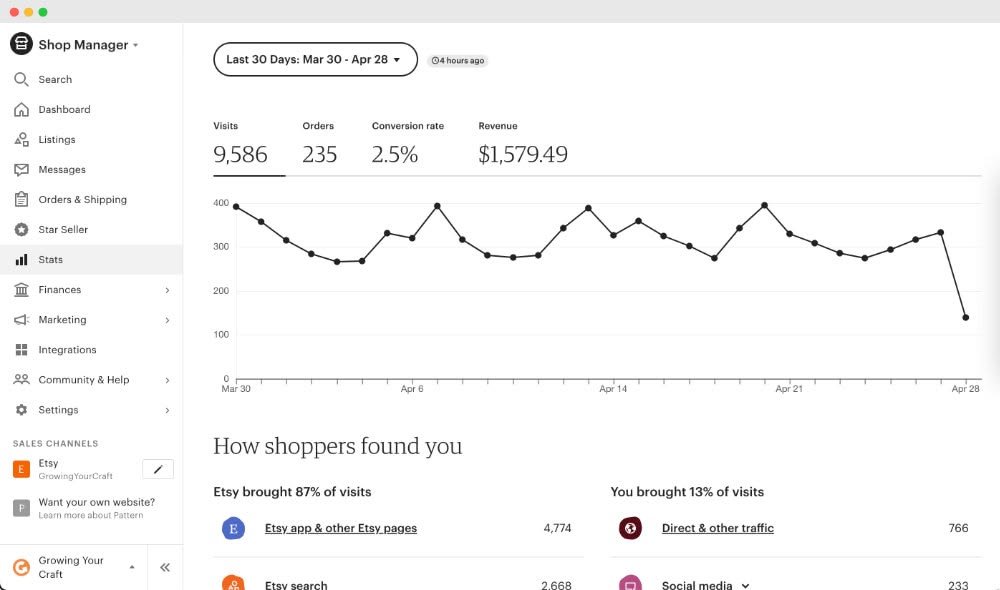The height and width of the screenshot is (590, 1000).
Task: Open Star Seller page
Action: pos(91,229)
